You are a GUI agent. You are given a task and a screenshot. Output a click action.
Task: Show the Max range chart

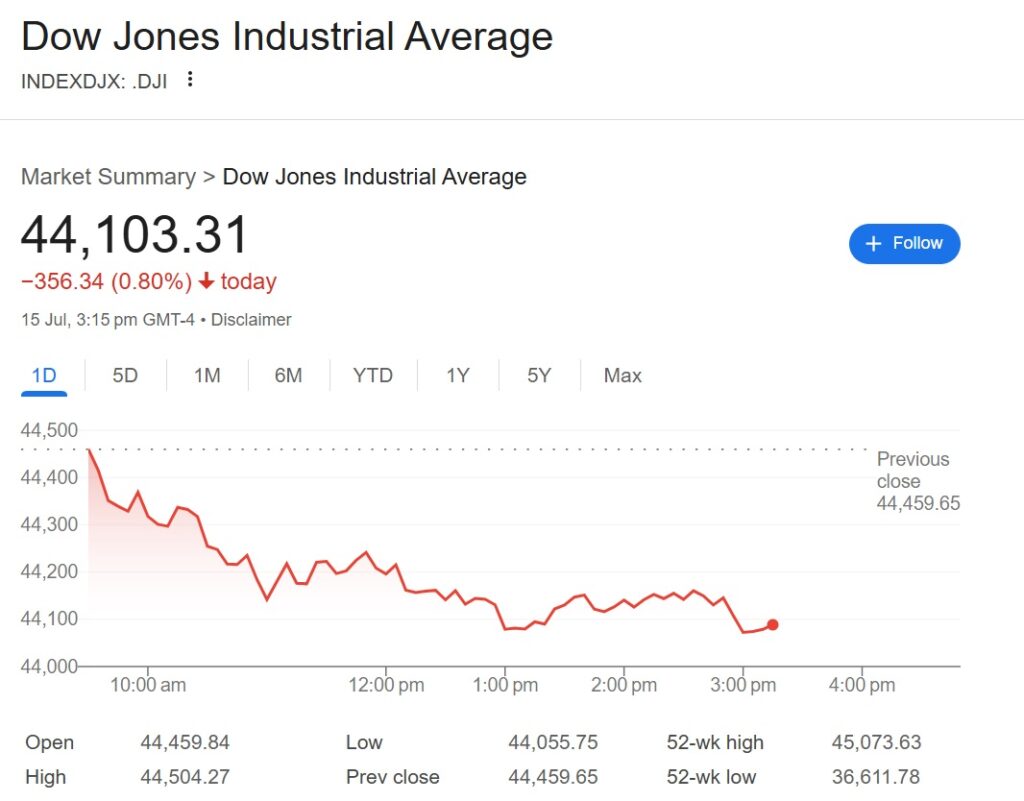622,376
